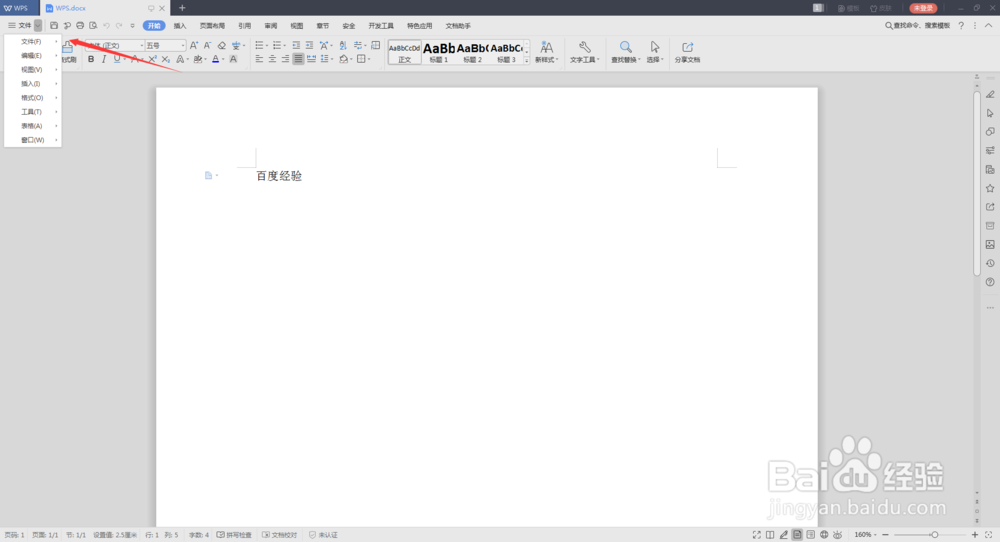The height and width of the screenshot is (542, 1000).
Task: Open the New Style tool
Action: point(547,52)
